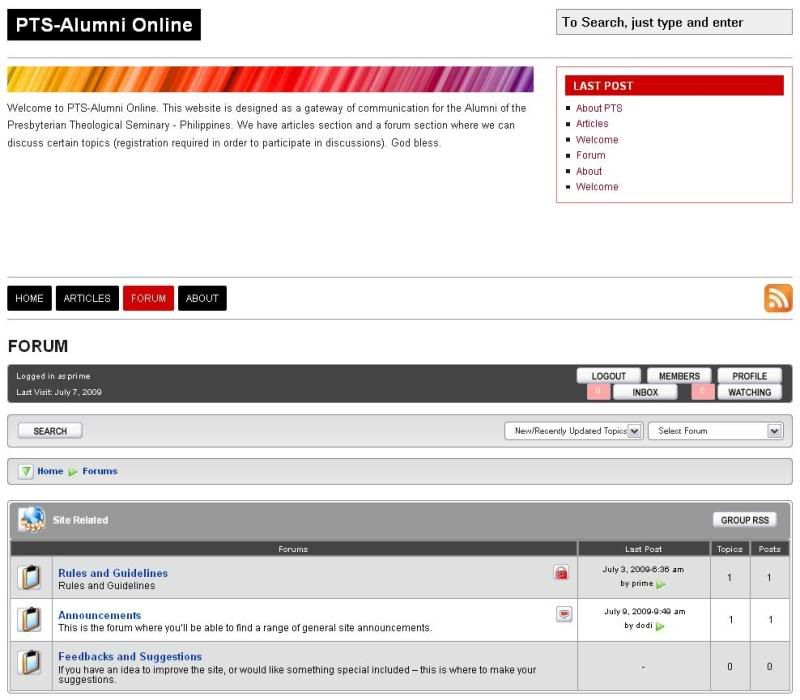Open Feedbacks and Suggestions forum
Viewport: 800px width, 700px height.
(x=130, y=657)
